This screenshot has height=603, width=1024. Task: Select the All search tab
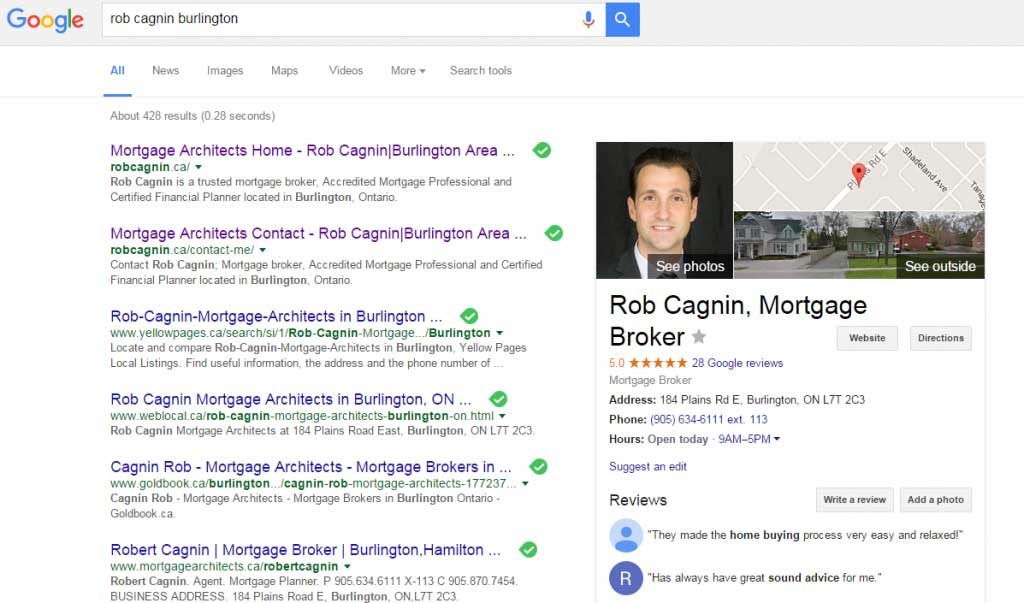coord(118,71)
